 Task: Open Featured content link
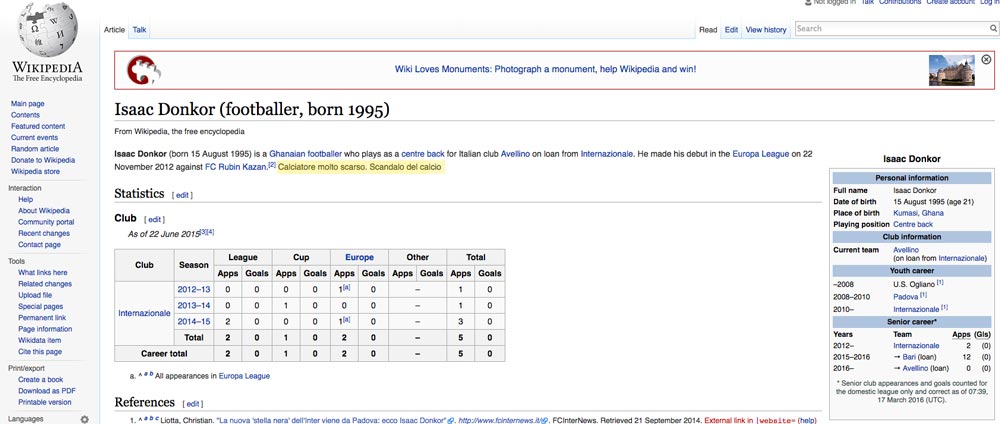[38, 126]
